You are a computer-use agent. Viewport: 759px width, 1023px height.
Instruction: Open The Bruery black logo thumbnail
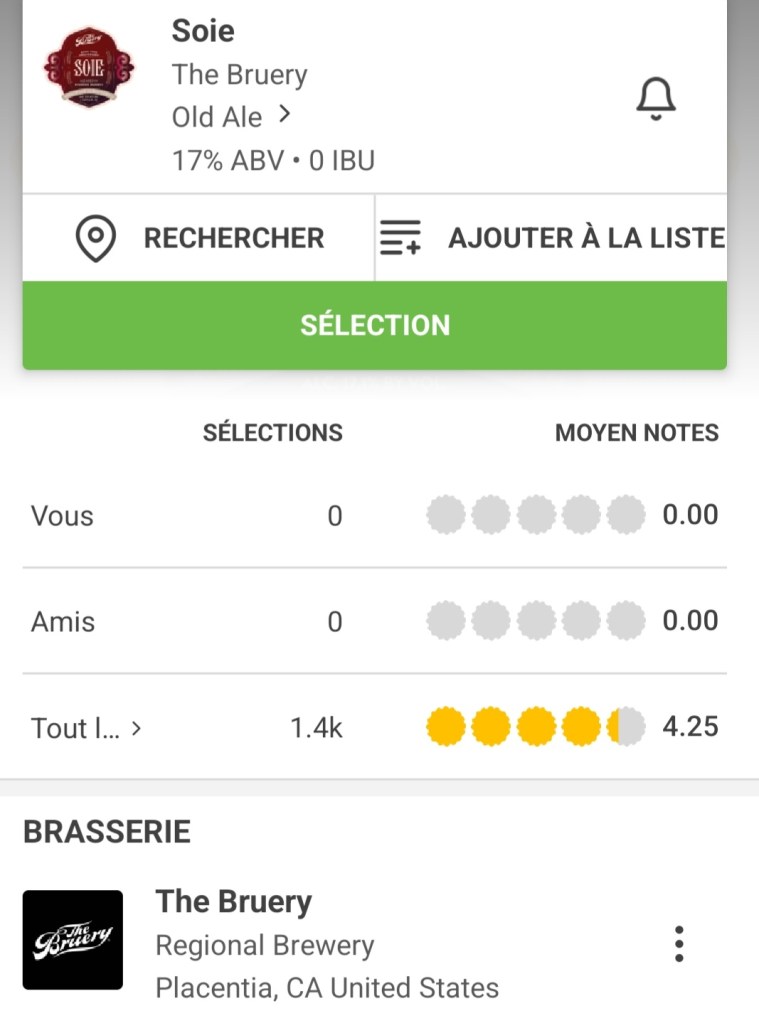pos(73,940)
